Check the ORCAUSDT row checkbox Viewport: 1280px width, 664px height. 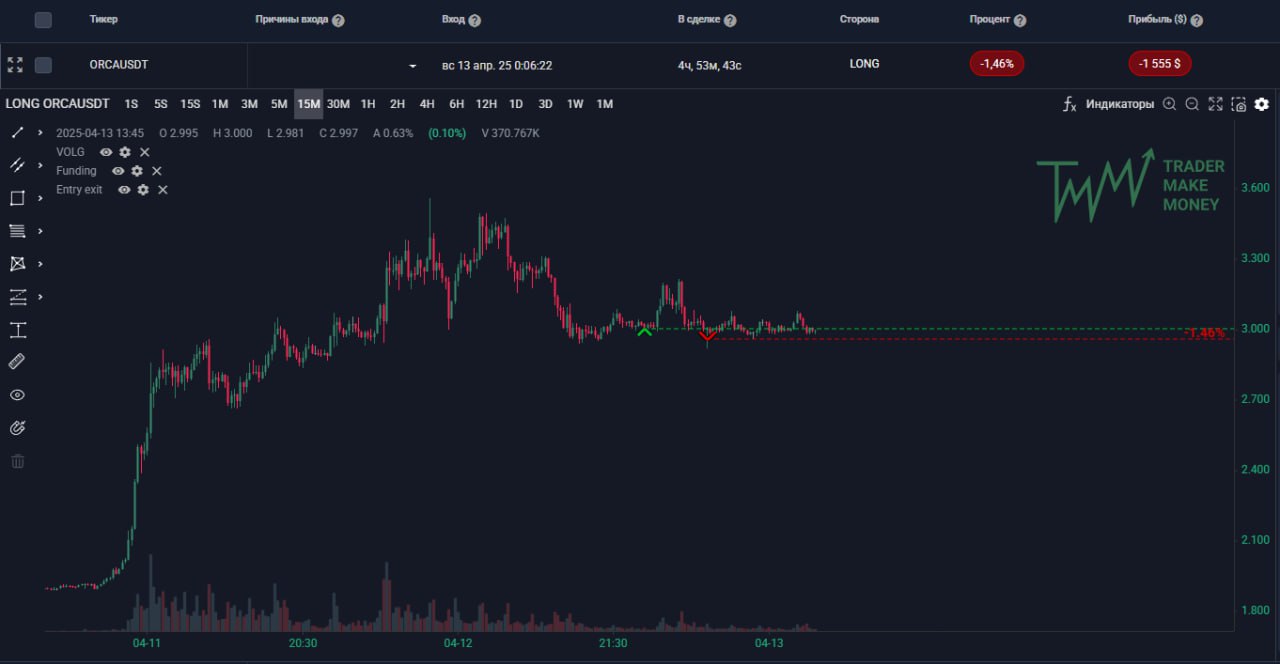pyautogui.click(x=43, y=65)
